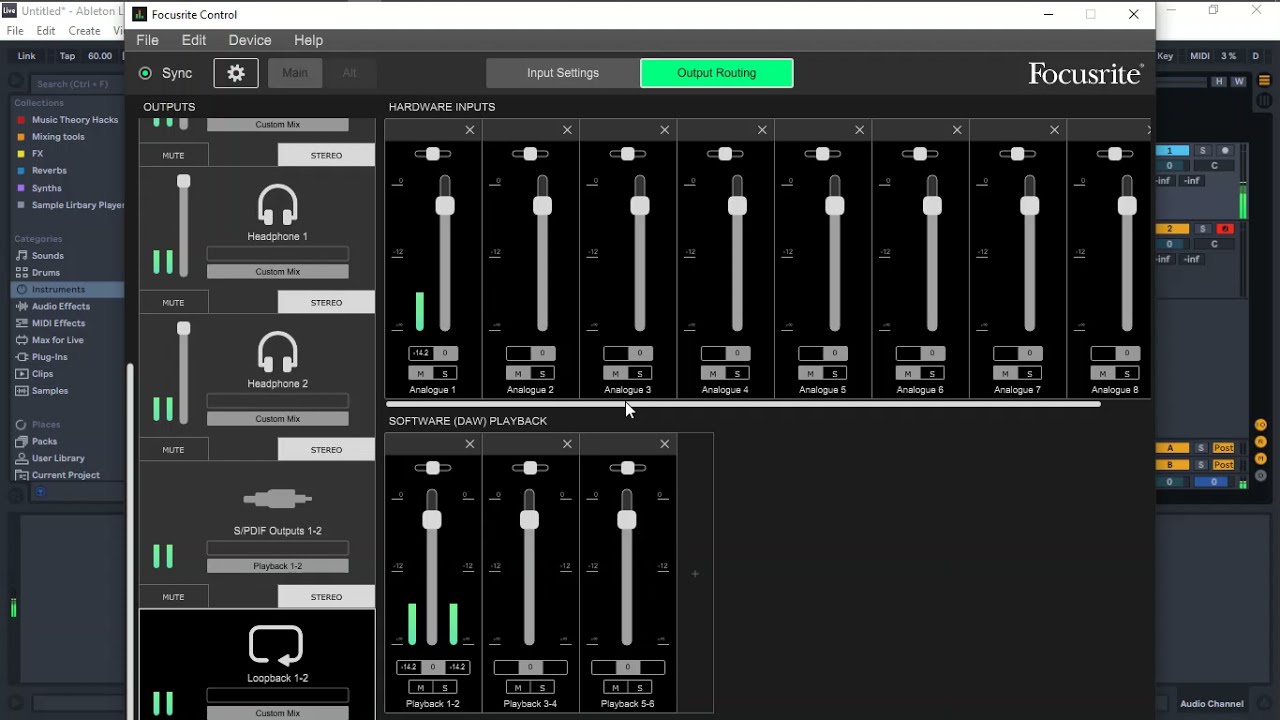
Task: Remove the Playback 5-6 channel with X
Action: point(665,444)
